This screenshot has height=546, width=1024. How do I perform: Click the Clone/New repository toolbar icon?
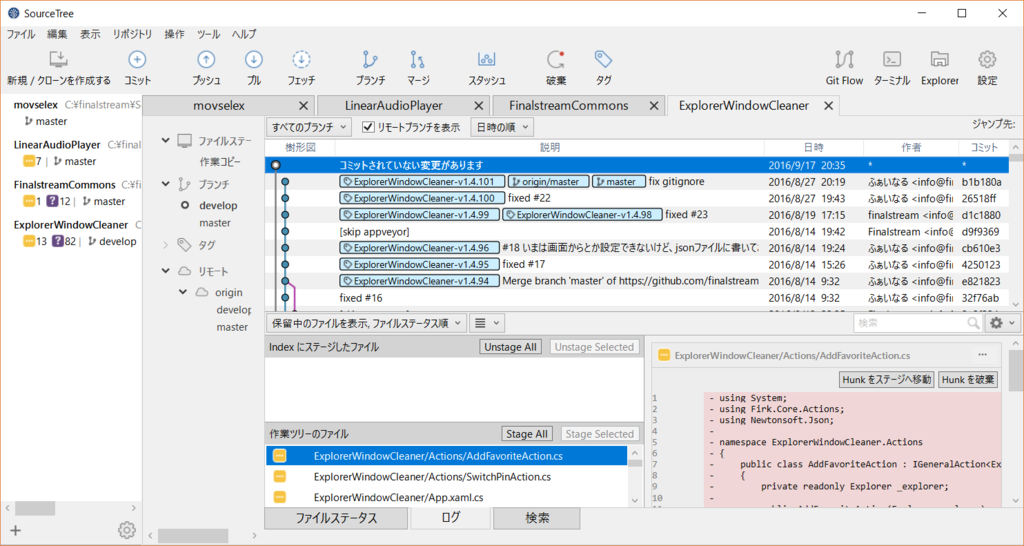click(58, 59)
